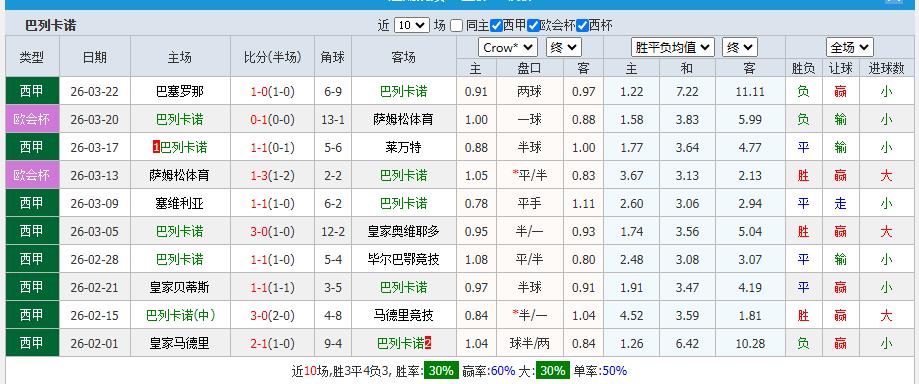This screenshot has width=919, height=384.
Task: Click the 西甲 type label for 26-03-22
Action: [x=32, y=91]
